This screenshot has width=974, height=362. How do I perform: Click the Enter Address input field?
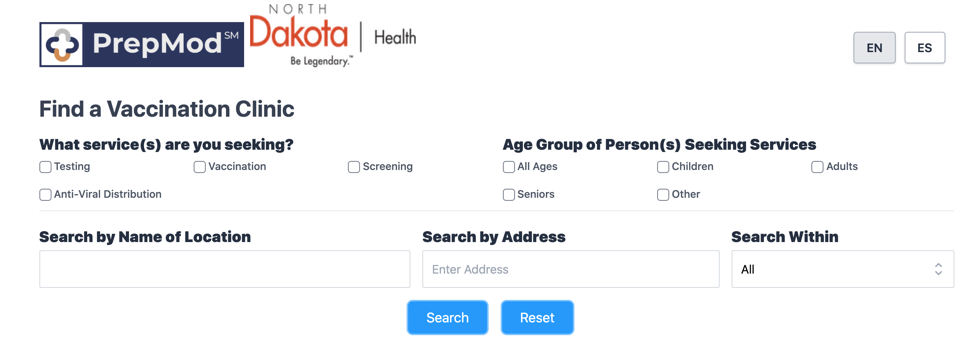pos(571,269)
